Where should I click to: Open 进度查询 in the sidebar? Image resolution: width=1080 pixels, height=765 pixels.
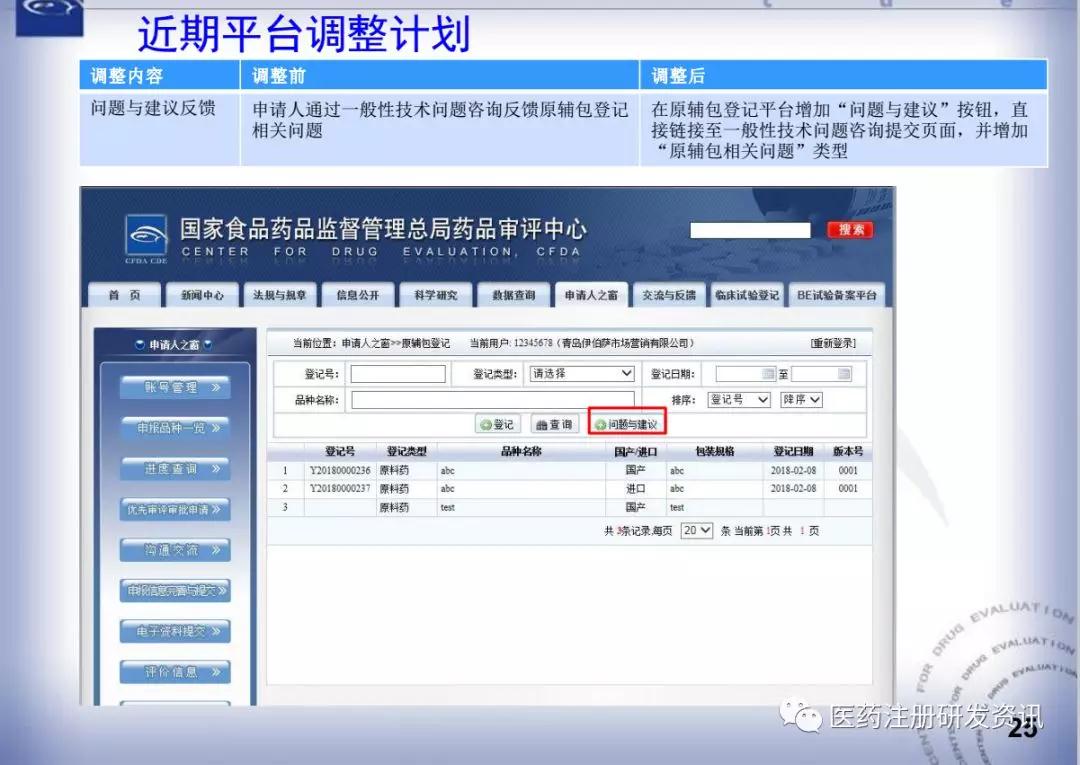175,468
